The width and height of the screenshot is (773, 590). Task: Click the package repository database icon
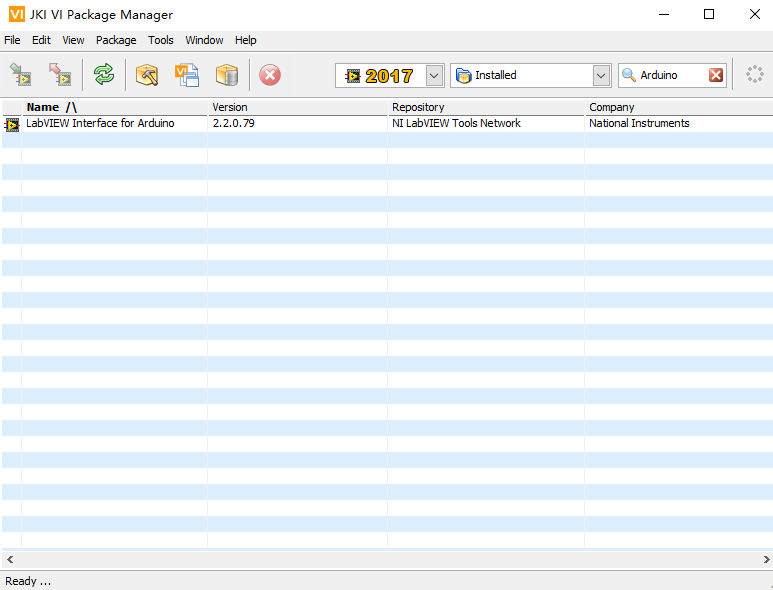coord(227,75)
